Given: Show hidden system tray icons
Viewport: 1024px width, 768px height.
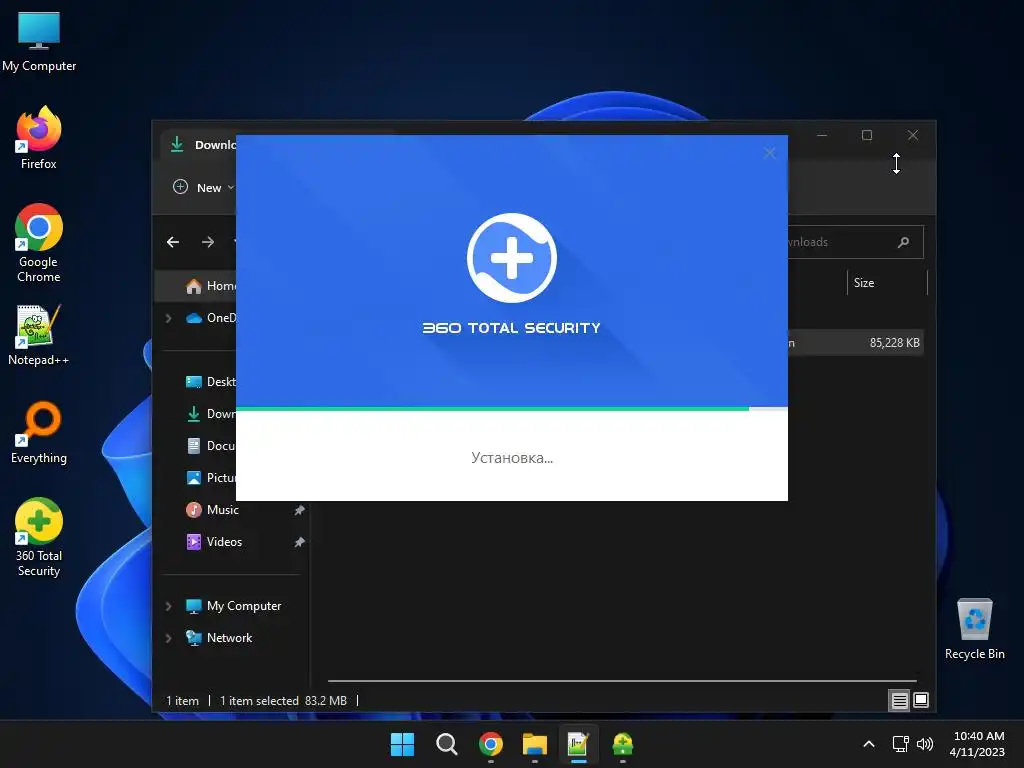Looking at the screenshot, I should pos(869,744).
